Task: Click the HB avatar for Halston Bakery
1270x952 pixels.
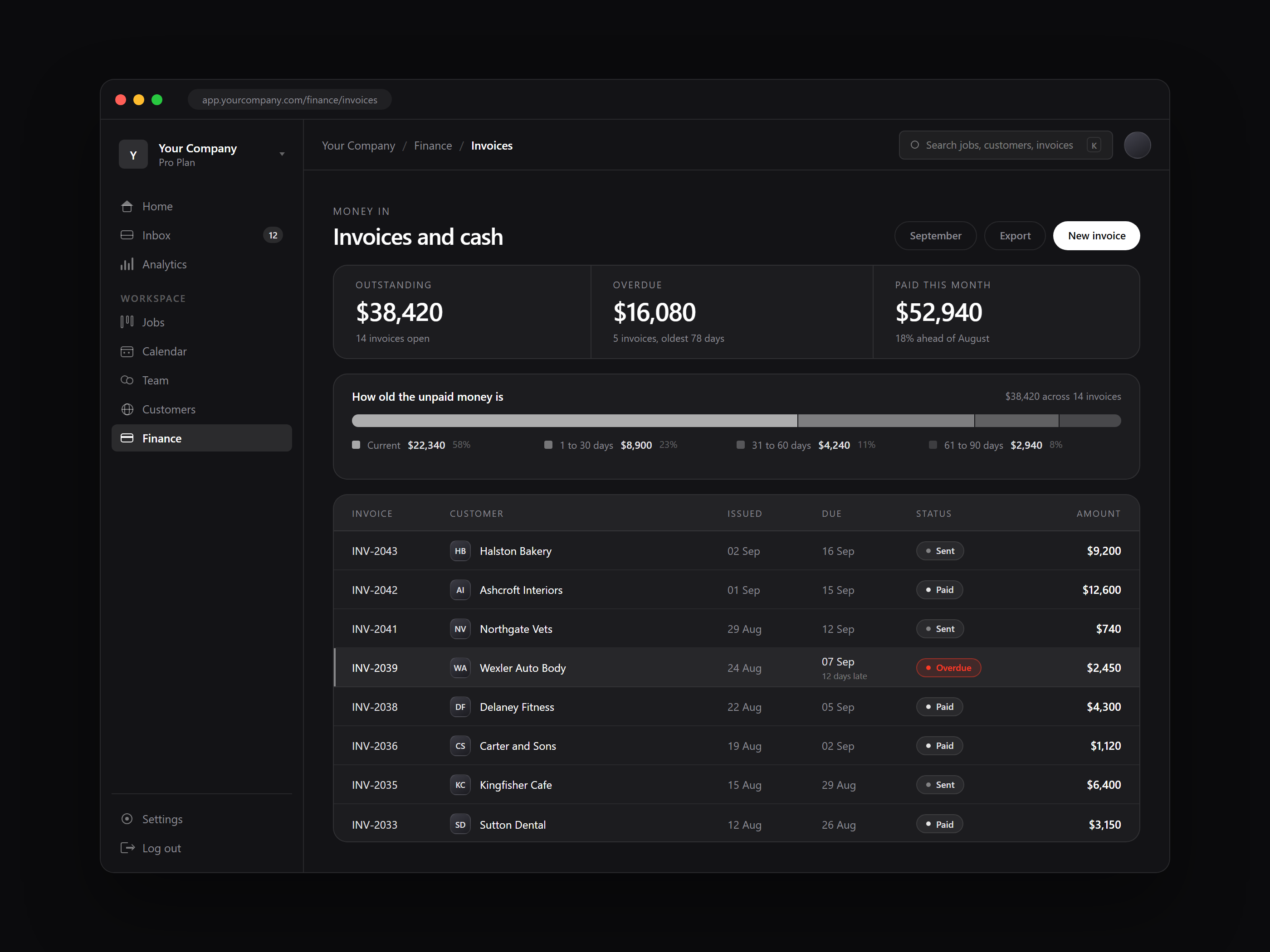Action: pyautogui.click(x=460, y=551)
